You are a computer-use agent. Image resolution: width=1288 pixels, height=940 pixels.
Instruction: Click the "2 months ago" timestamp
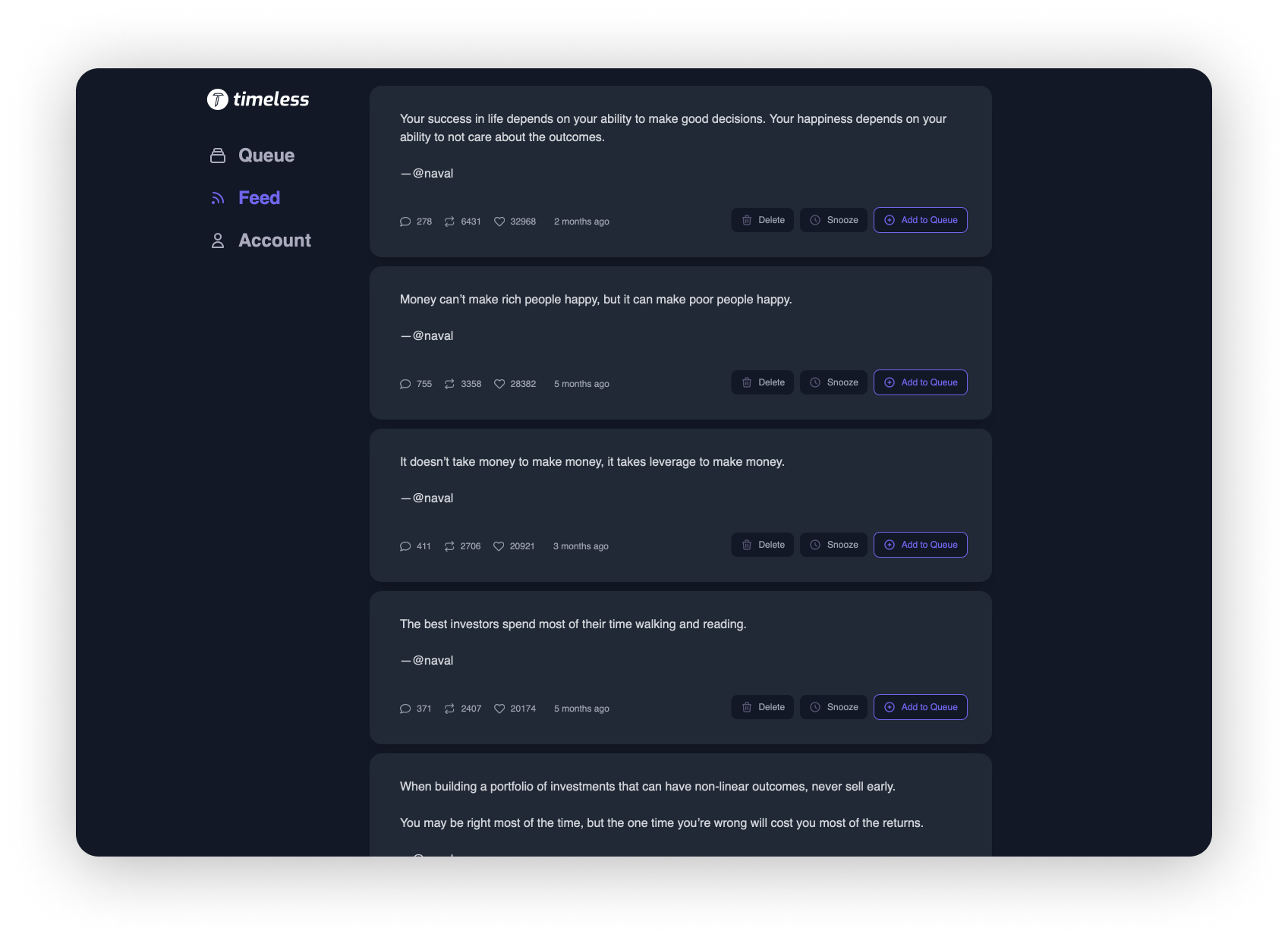581,222
